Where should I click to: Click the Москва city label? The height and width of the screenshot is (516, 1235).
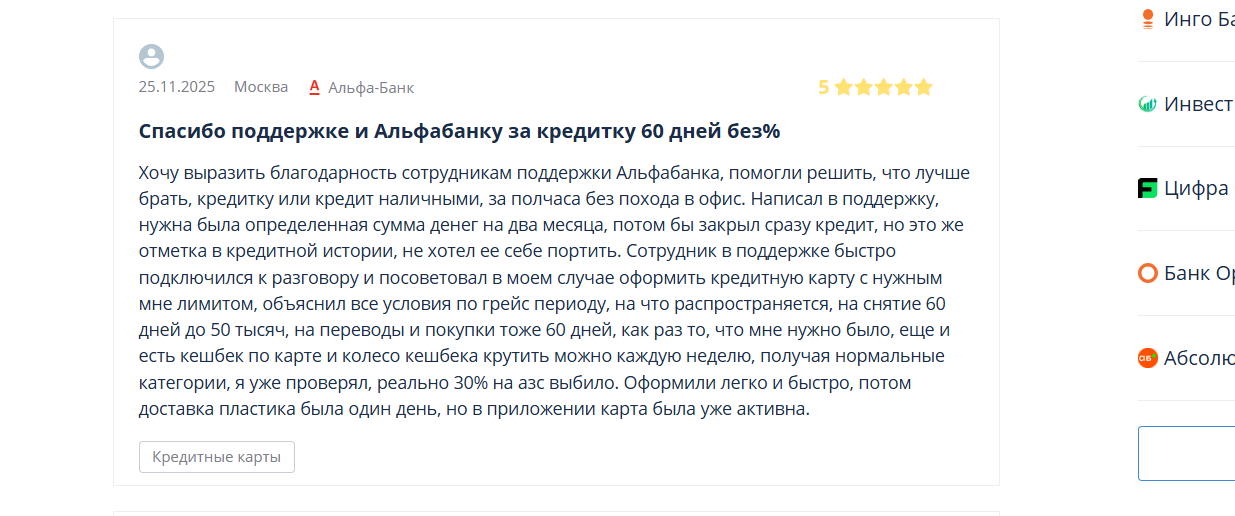point(261,87)
